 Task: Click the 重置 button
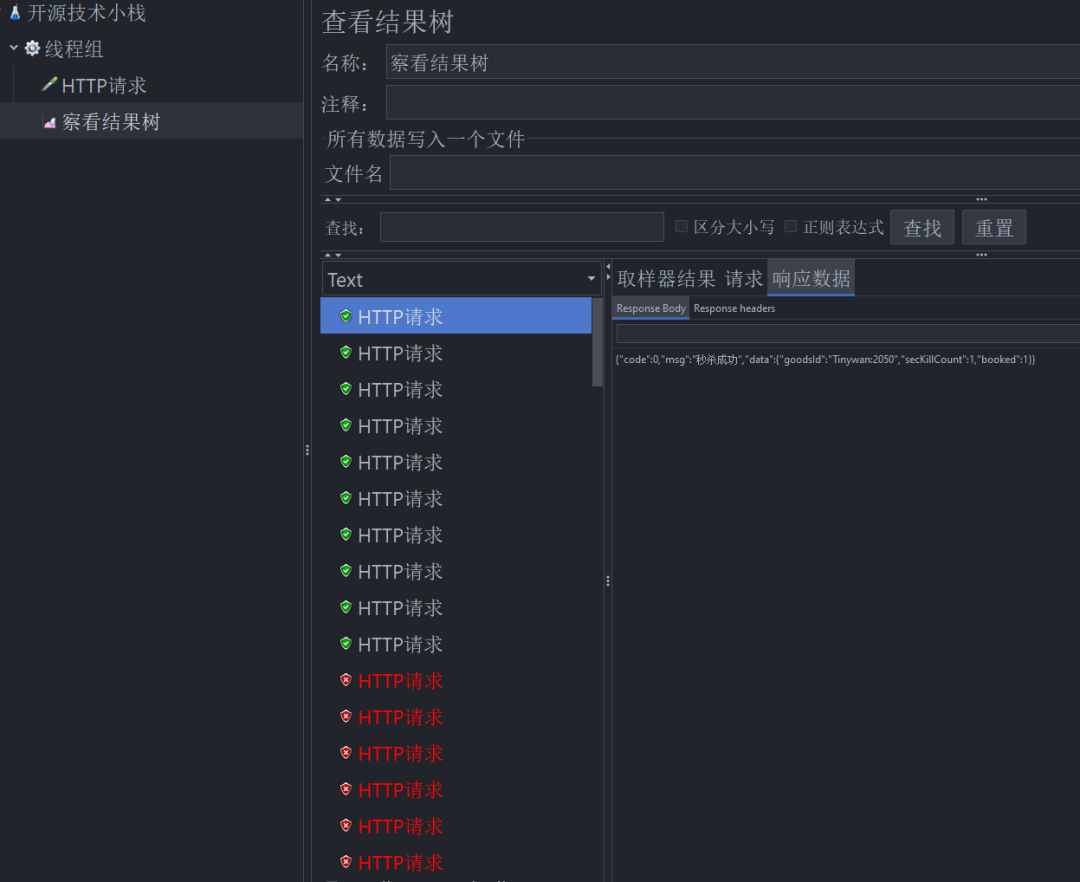(x=994, y=227)
